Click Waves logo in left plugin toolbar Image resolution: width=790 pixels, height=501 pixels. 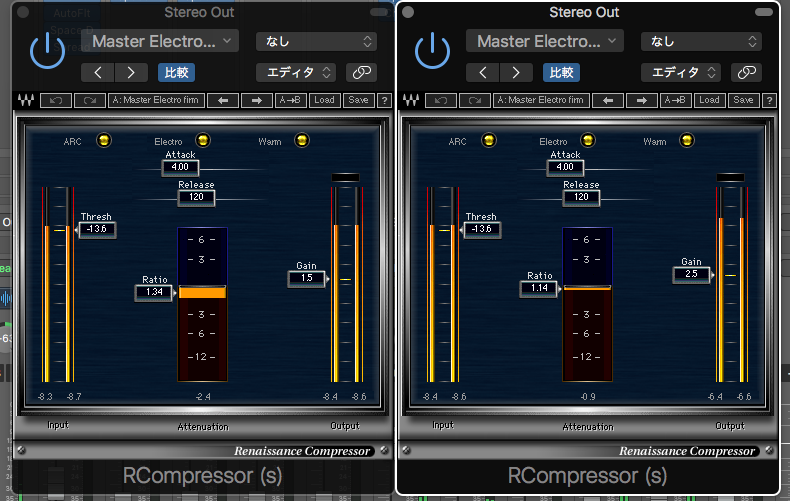(x=26, y=100)
